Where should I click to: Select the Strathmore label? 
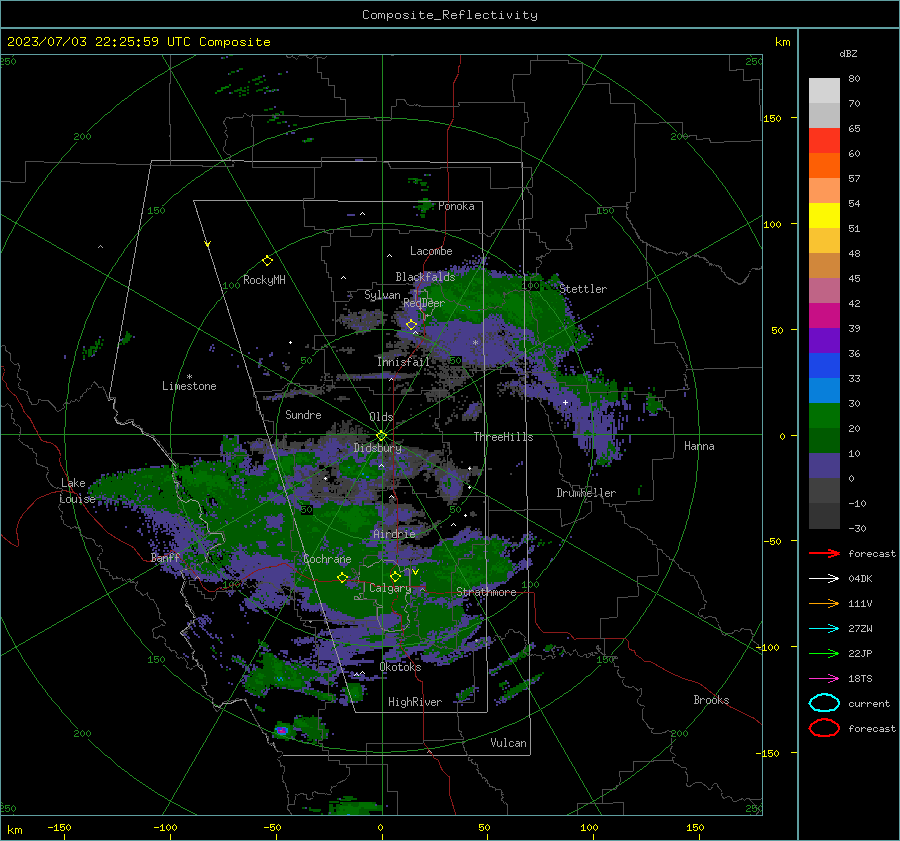486,592
